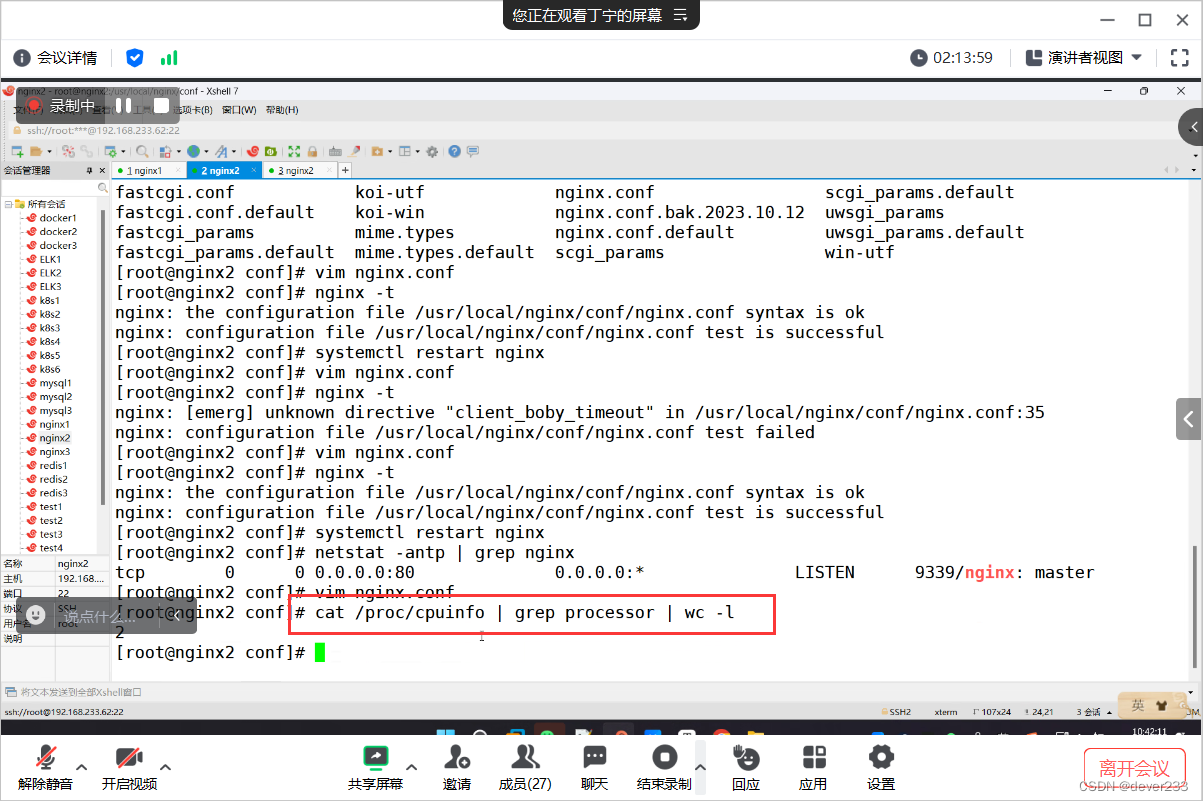Click Xshell new session toolbar icon
Viewport: 1203px width, 801px height.
[17, 152]
